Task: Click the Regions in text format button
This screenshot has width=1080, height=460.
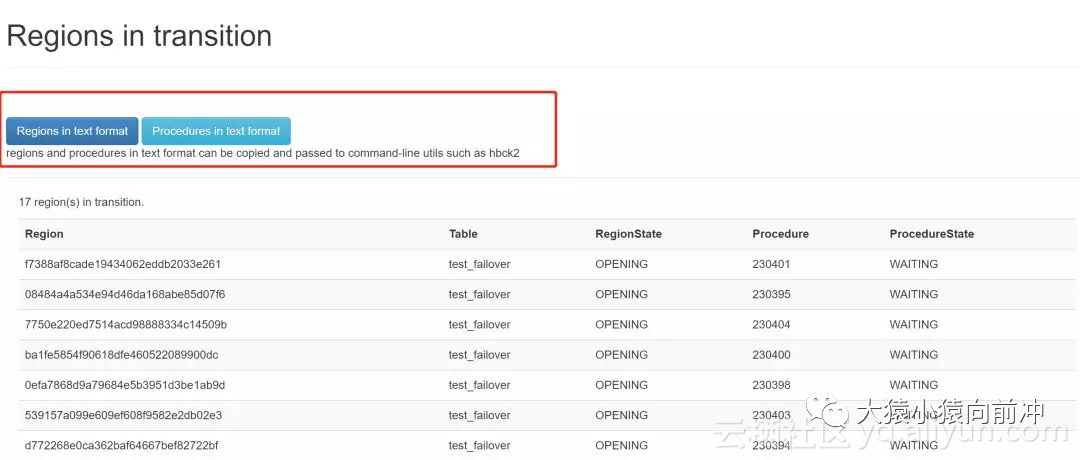Action: (x=72, y=131)
